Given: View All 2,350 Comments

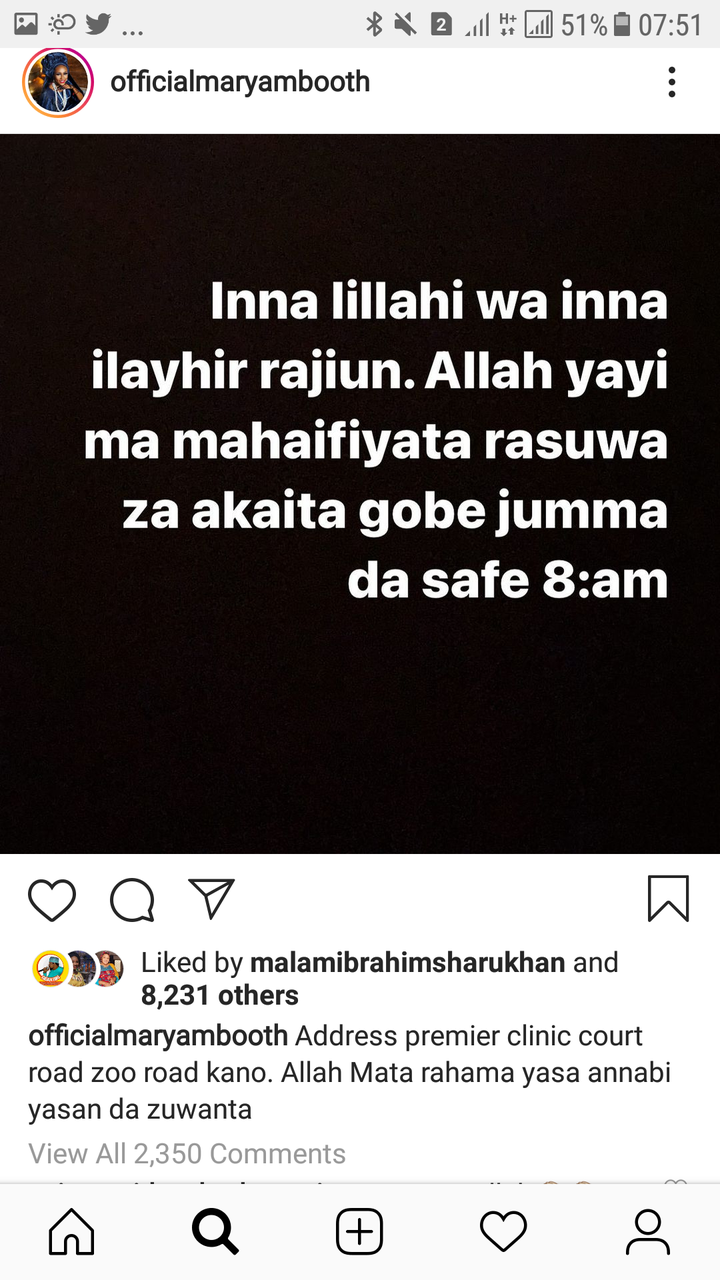Looking at the screenshot, I should [x=187, y=1153].
